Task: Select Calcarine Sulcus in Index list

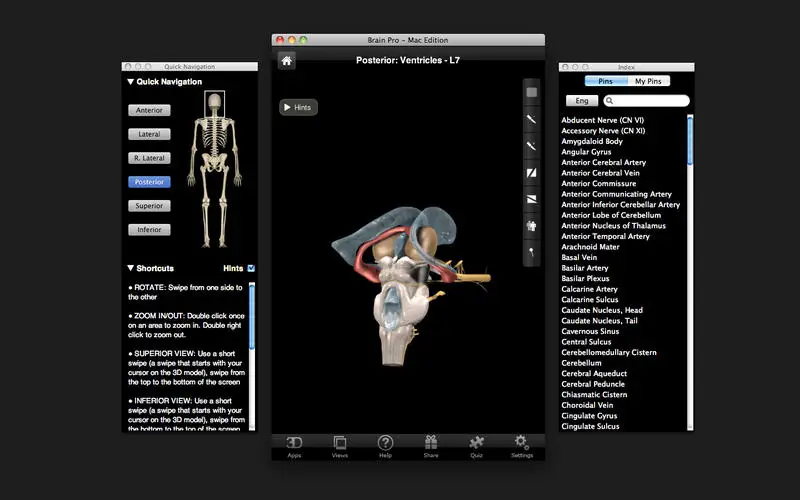Action: (590, 299)
